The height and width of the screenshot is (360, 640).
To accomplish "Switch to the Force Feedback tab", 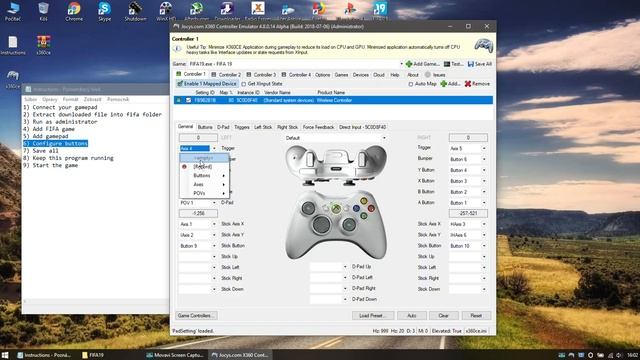I will [318, 127].
